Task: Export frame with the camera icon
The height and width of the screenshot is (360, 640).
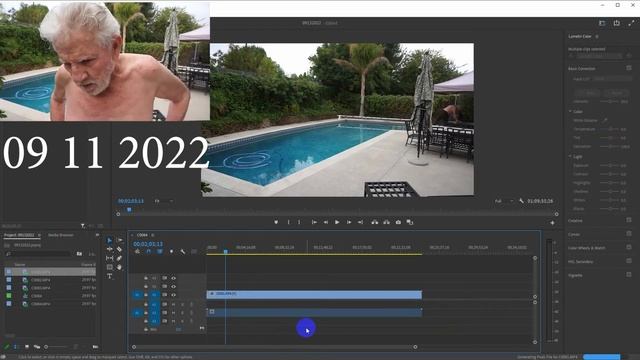Action: (398, 222)
